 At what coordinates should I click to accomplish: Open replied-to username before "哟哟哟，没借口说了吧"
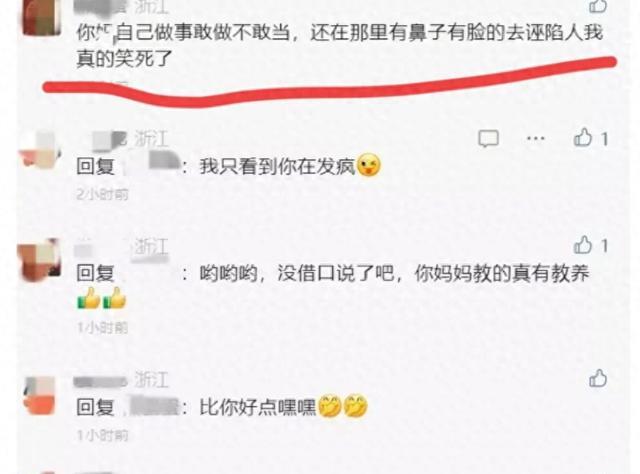point(151,273)
